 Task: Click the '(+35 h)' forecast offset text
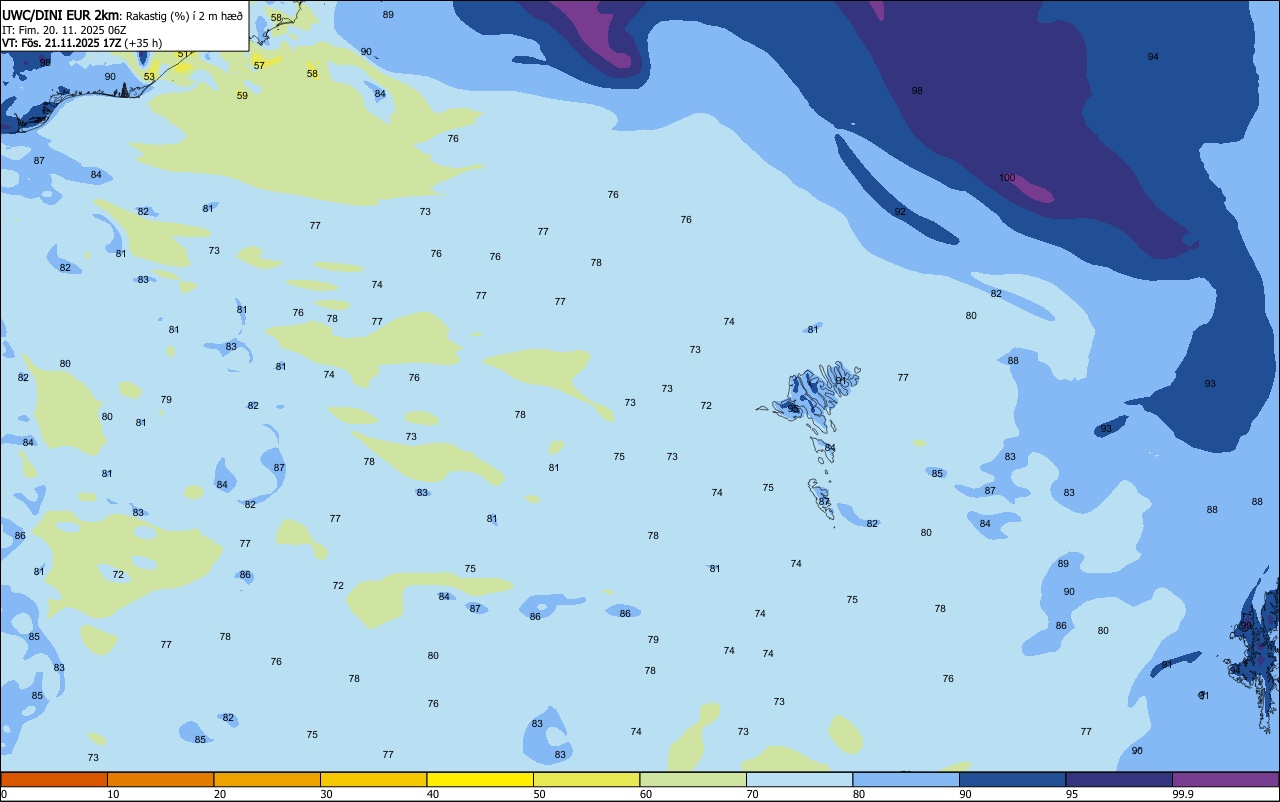coord(144,43)
